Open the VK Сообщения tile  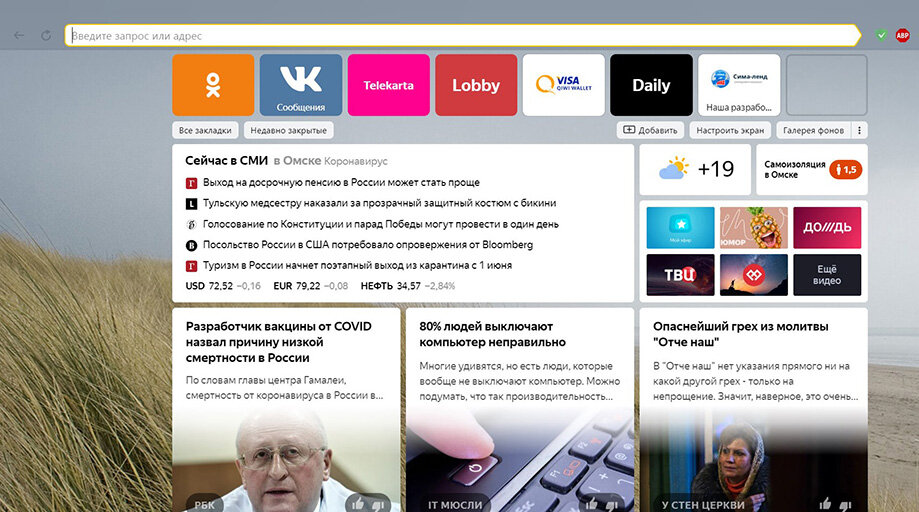pyautogui.click(x=301, y=85)
